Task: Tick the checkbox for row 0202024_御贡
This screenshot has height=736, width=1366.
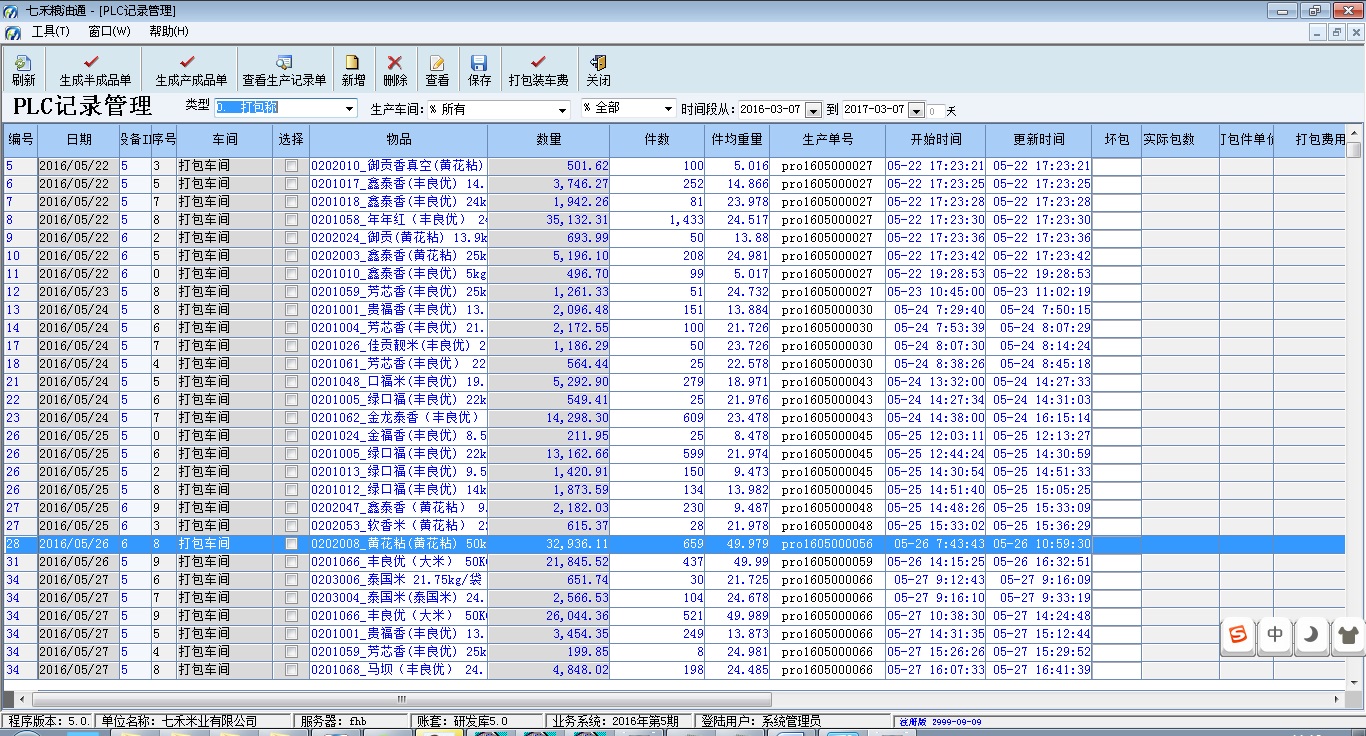Action: click(x=291, y=238)
